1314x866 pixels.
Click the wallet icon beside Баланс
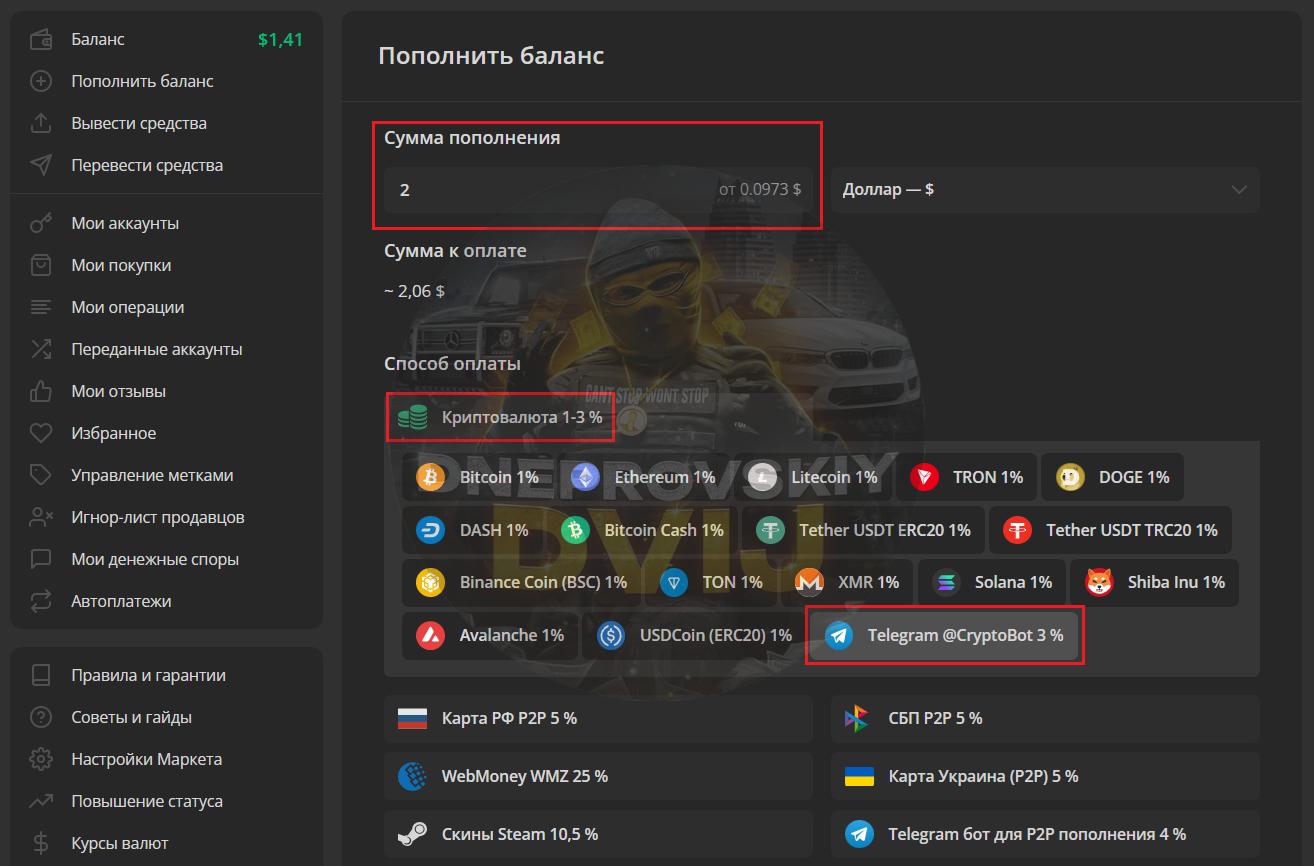[41, 40]
